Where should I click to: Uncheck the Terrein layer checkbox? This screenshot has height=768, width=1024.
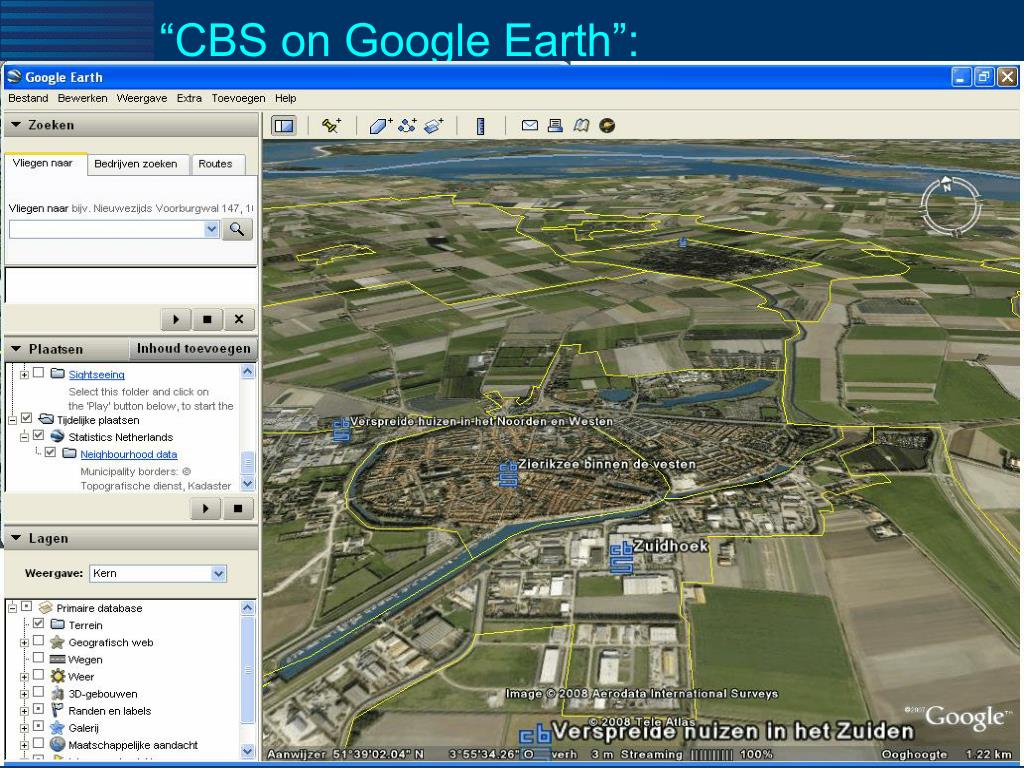[39, 624]
